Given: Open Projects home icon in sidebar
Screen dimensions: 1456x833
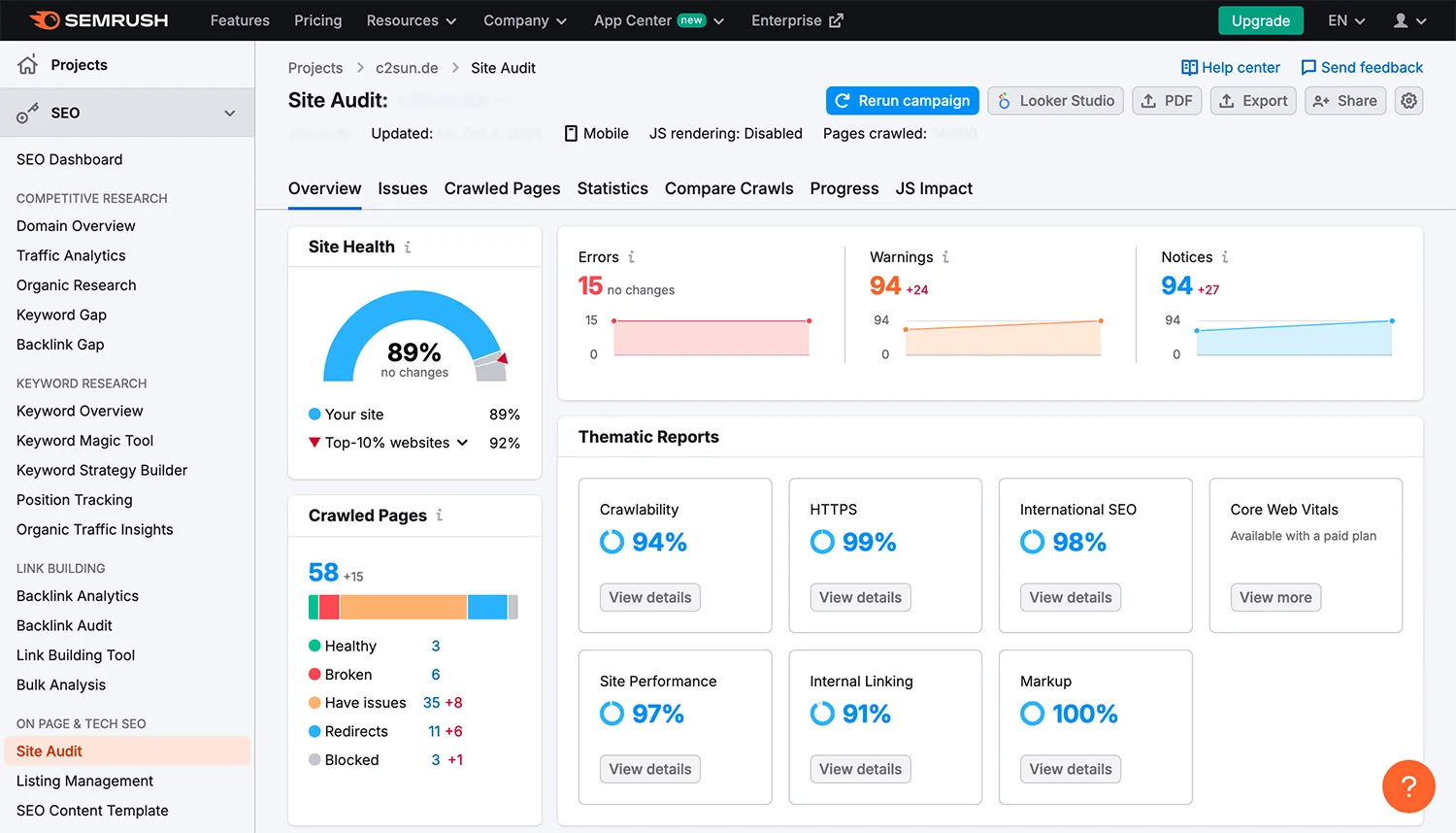Looking at the screenshot, I should point(27,64).
